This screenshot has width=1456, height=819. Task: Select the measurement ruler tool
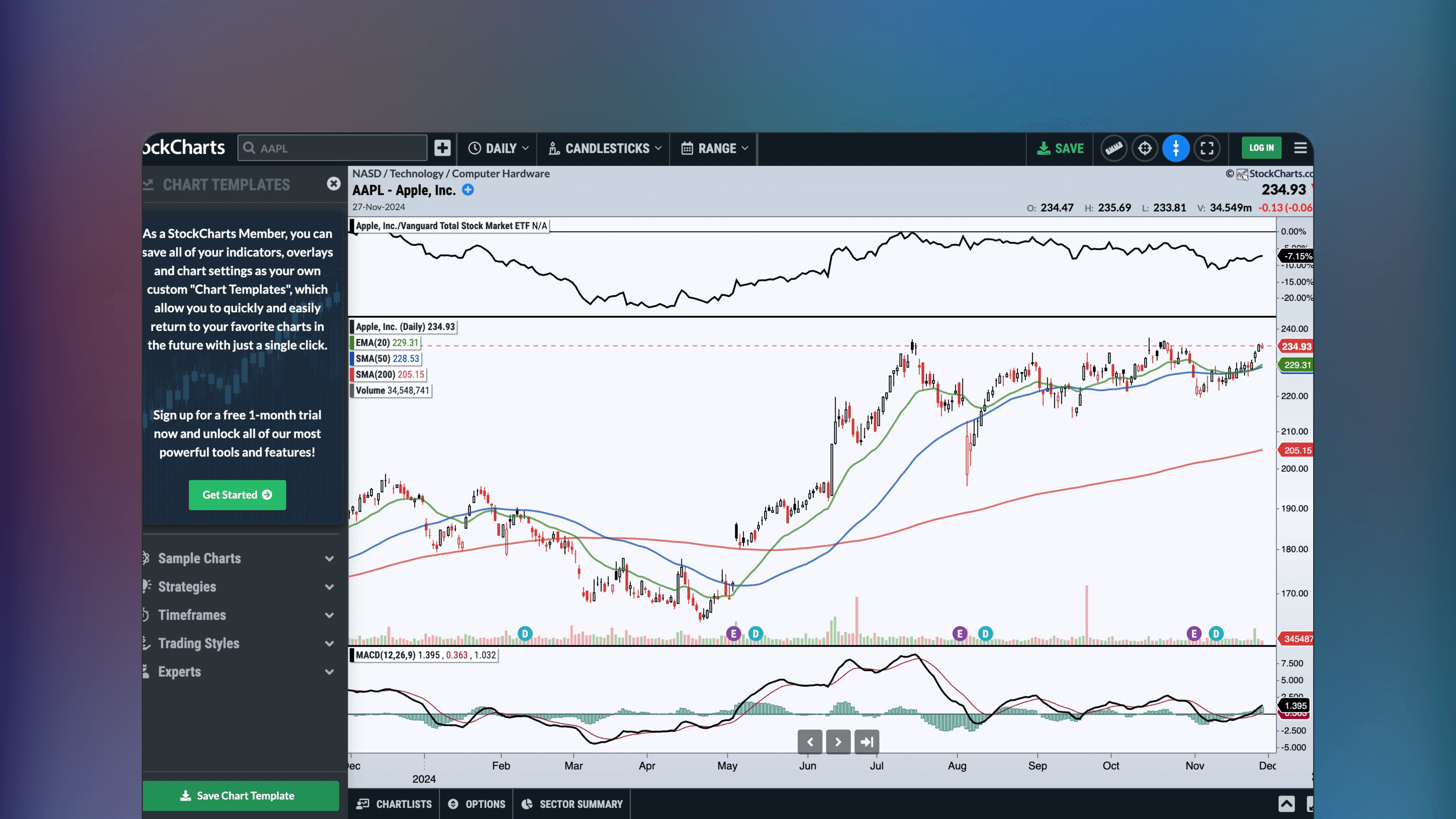click(x=1114, y=148)
